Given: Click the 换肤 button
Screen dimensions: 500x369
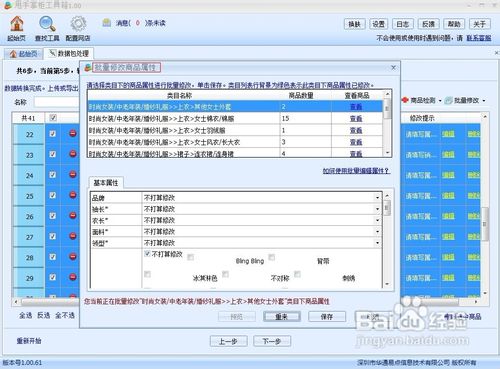Looking at the screenshot, I should (x=354, y=24).
